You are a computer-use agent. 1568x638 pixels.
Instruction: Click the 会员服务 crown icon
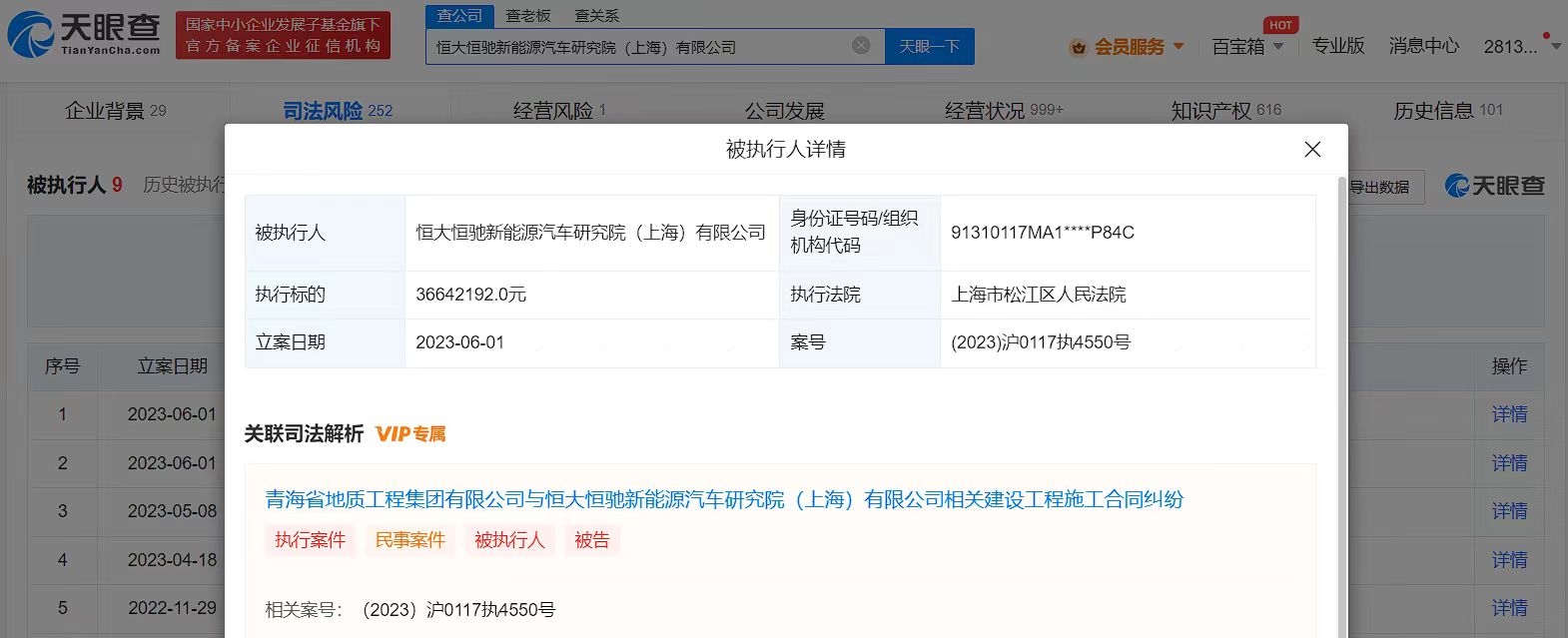pyautogui.click(x=1078, y=47)
